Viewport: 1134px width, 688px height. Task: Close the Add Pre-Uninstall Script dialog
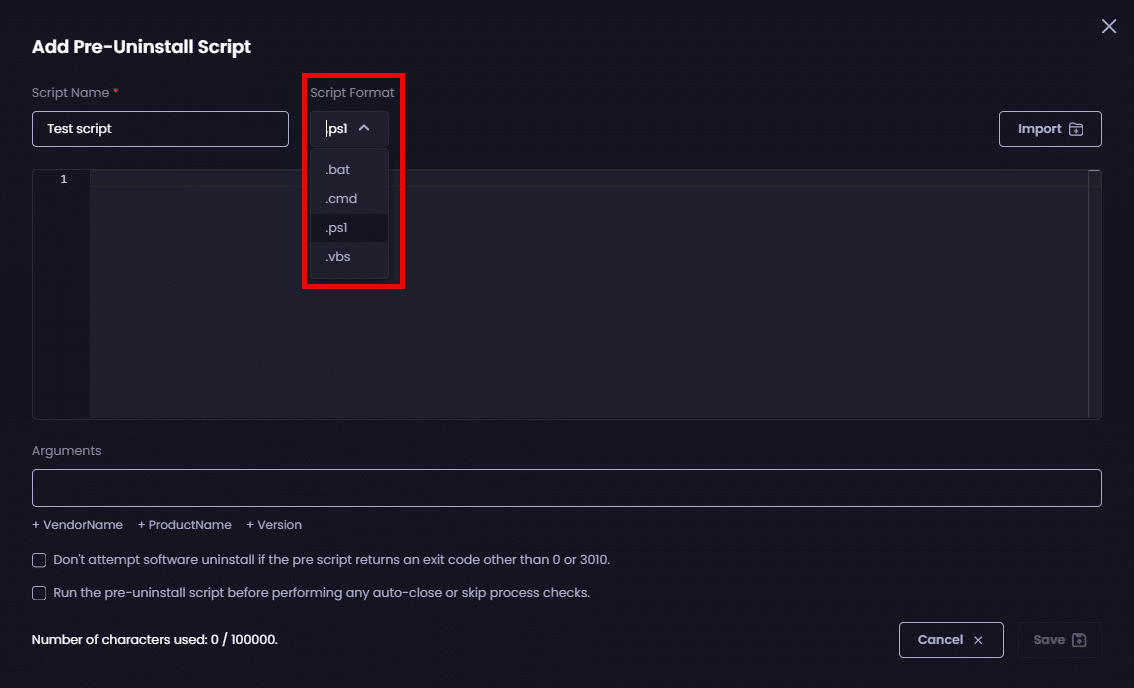tap(1108, 27)
